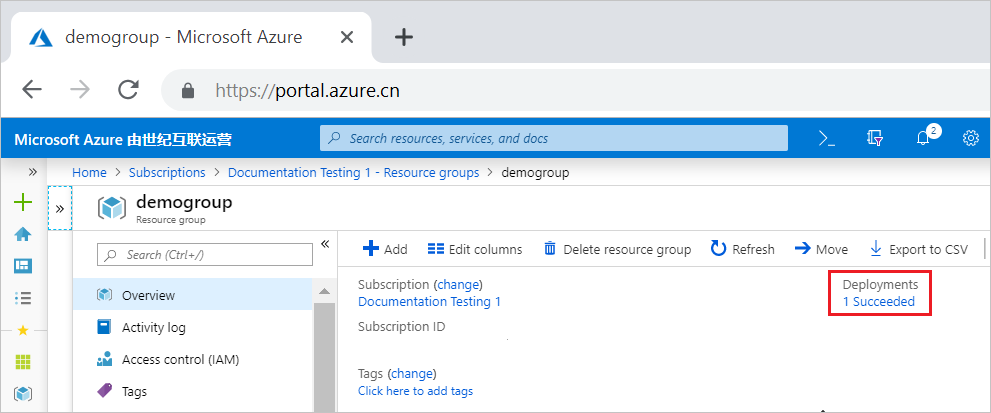Open Cloud Shell from the top bar

827,139
